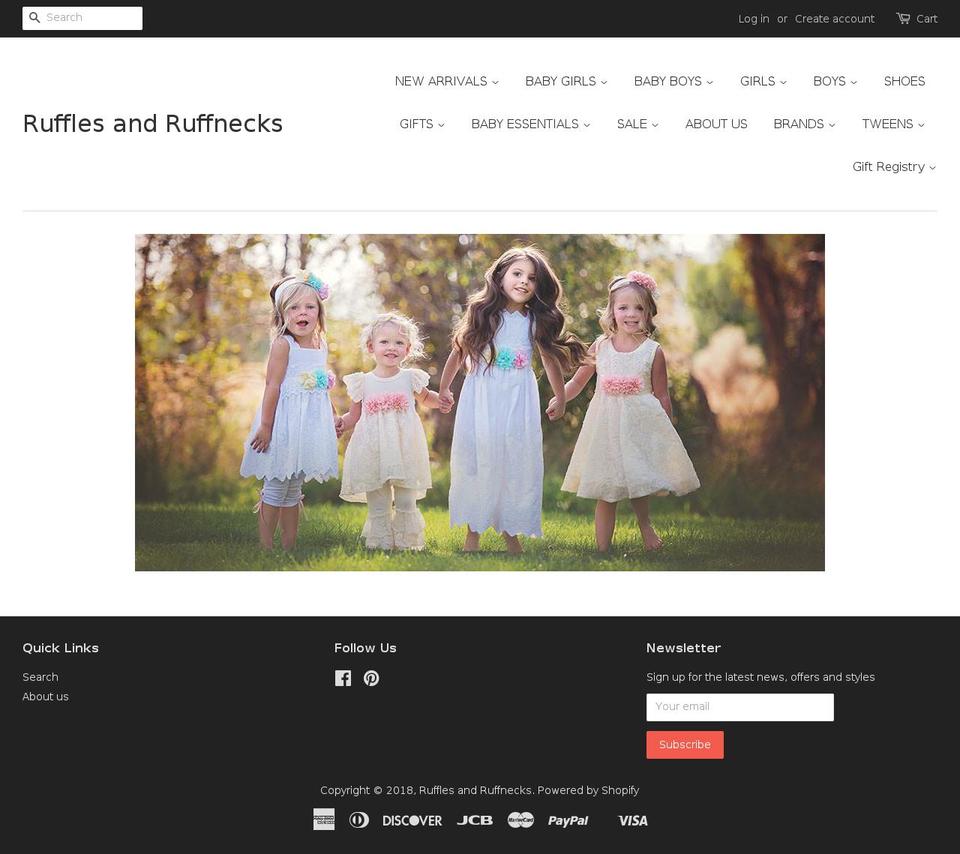Click the Log in link
960x854 pixels.
click(x=754, y=19)
